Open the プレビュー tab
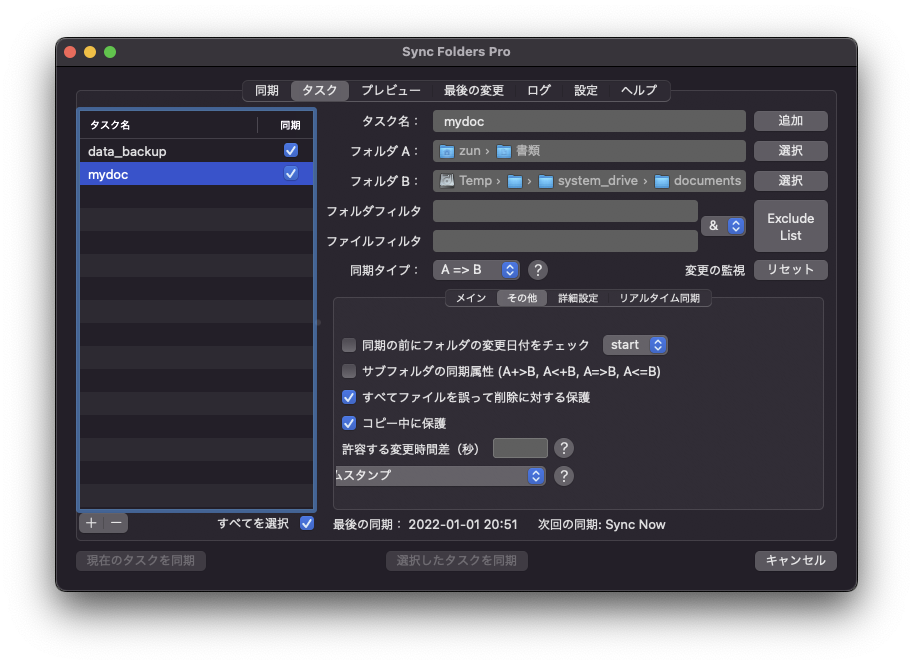The height and width of the screenshot is (665, 913). 391,91
